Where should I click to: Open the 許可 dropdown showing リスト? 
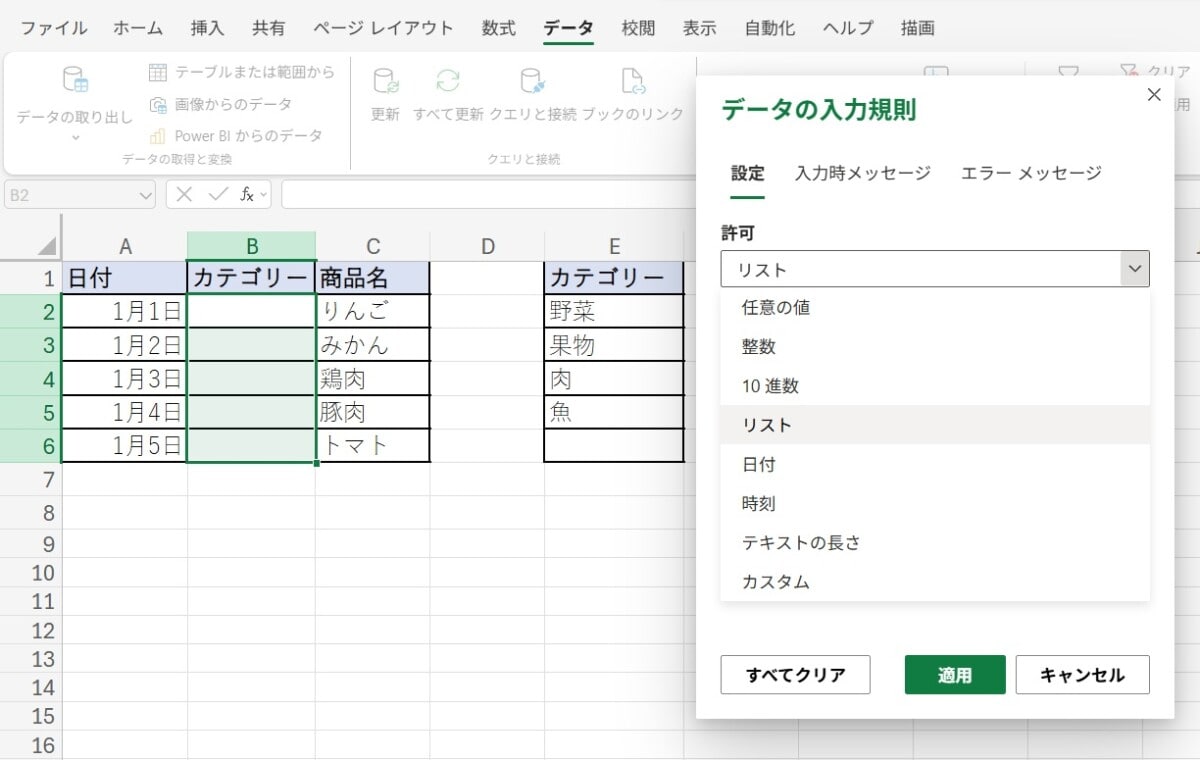pos(935,268)
